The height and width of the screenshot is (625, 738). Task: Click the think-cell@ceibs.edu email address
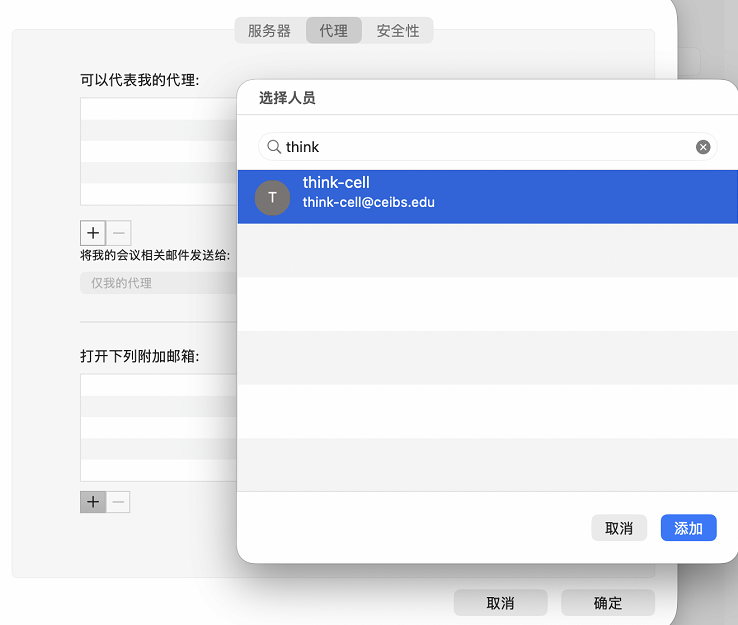click(x=368, y=203)
